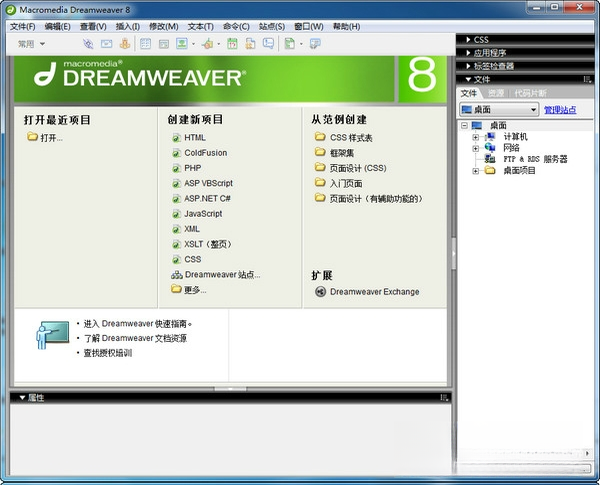Image resolution: width=600 pixels, height=485 pixels.
Task: Expand the 标签检查器 panel group
Action: point(468,66)
